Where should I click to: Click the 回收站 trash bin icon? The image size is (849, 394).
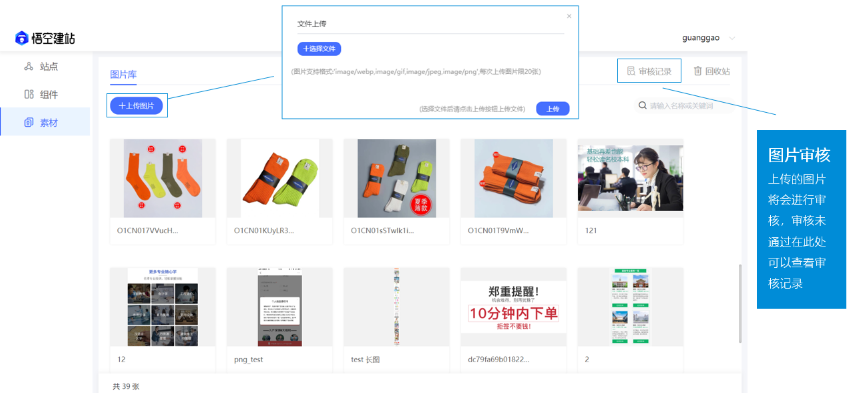698,71
